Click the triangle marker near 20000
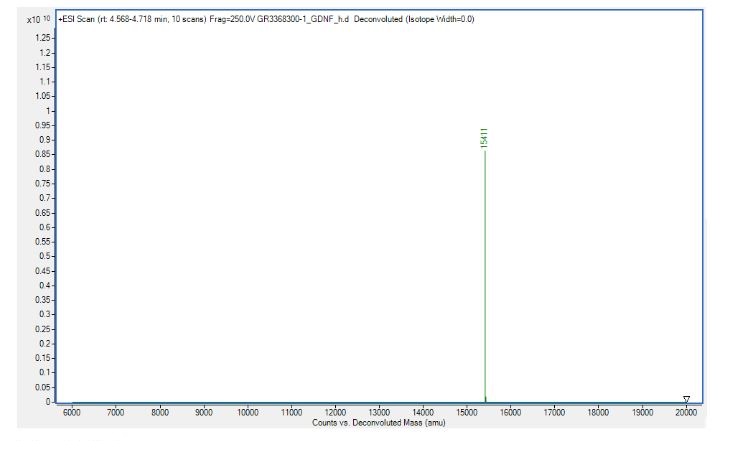 tap(686, 399)
